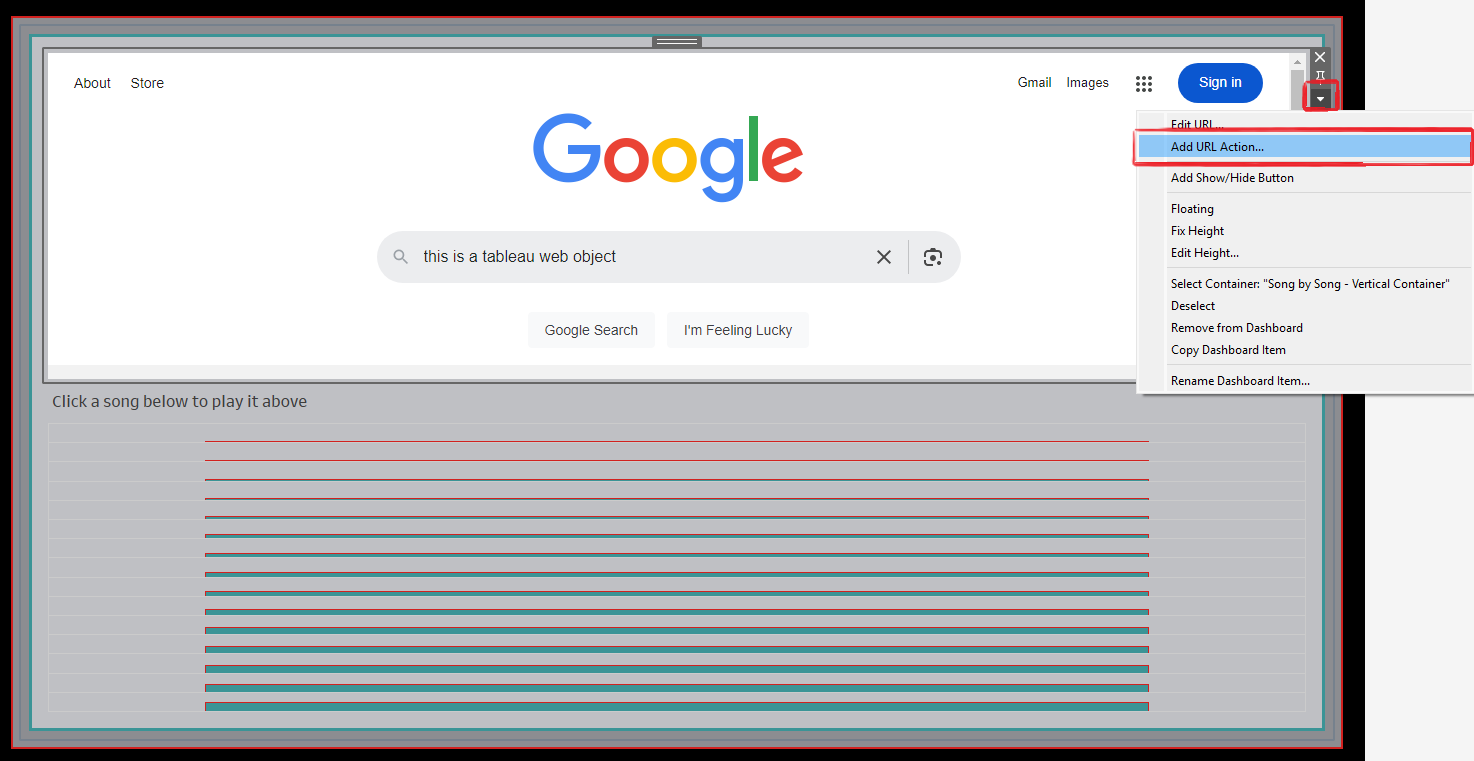Image resolution: width=1474 pixels, height=761 pixels.
Task: Pin the web object with the pin icon
Action: pos(1320,76)
